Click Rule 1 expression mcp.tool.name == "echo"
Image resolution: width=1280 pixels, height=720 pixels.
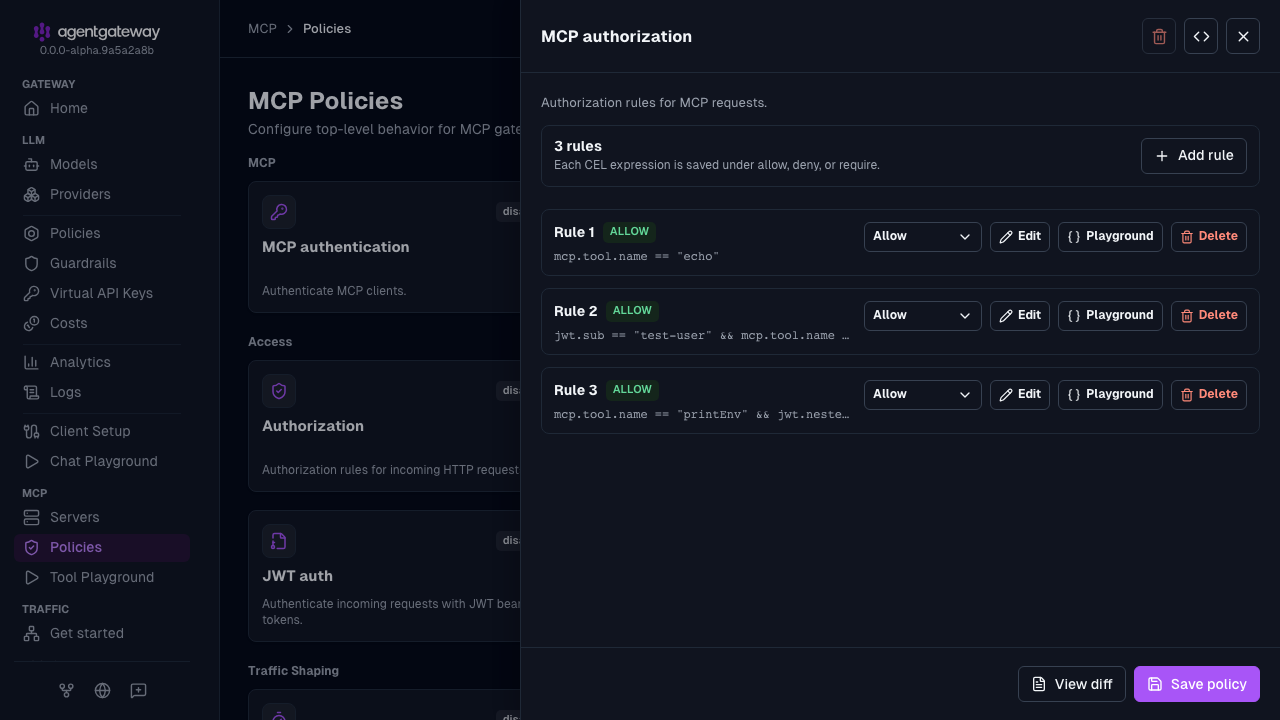coord(636,257)
